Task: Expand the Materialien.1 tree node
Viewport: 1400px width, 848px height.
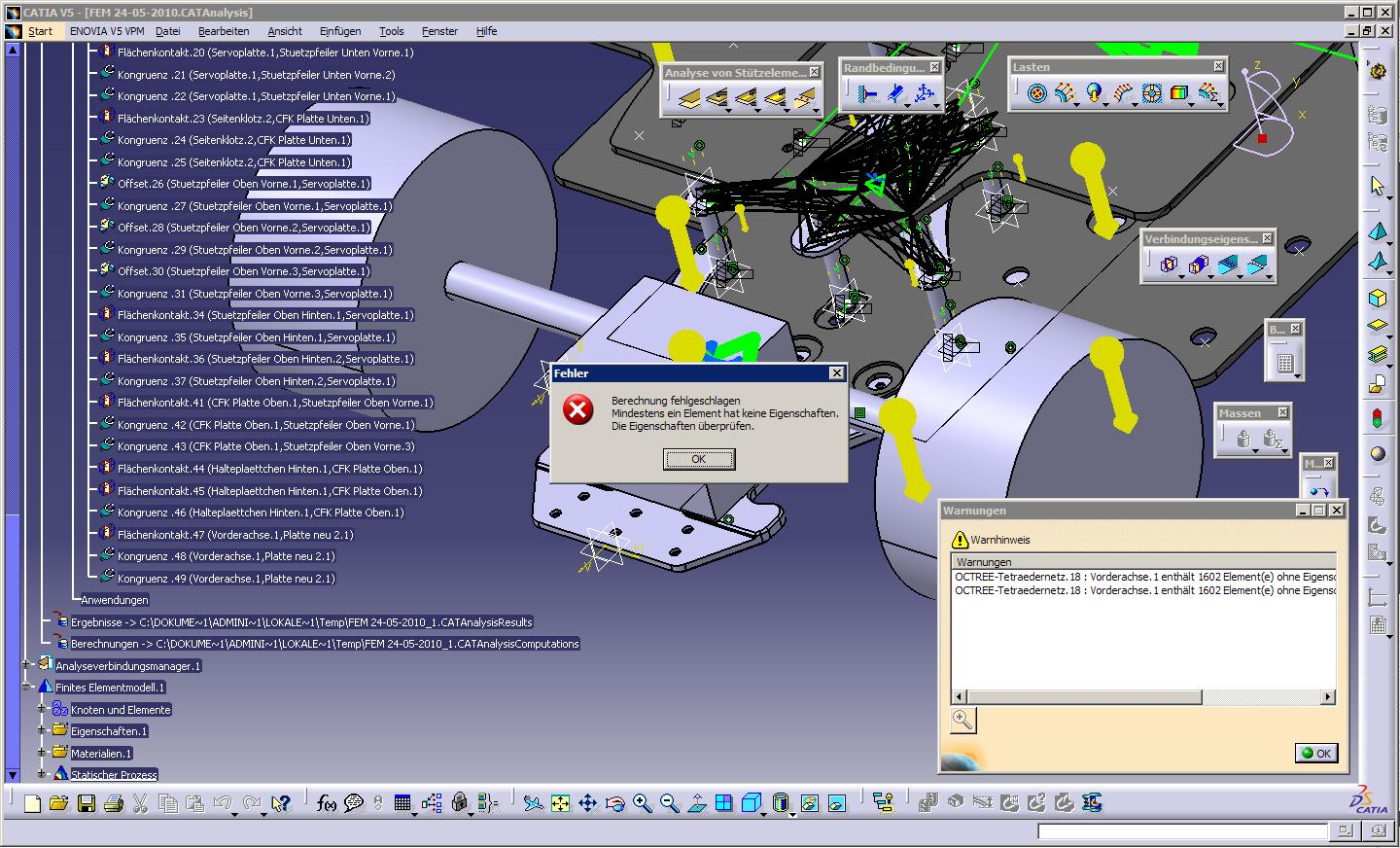Action: (42, 753)
